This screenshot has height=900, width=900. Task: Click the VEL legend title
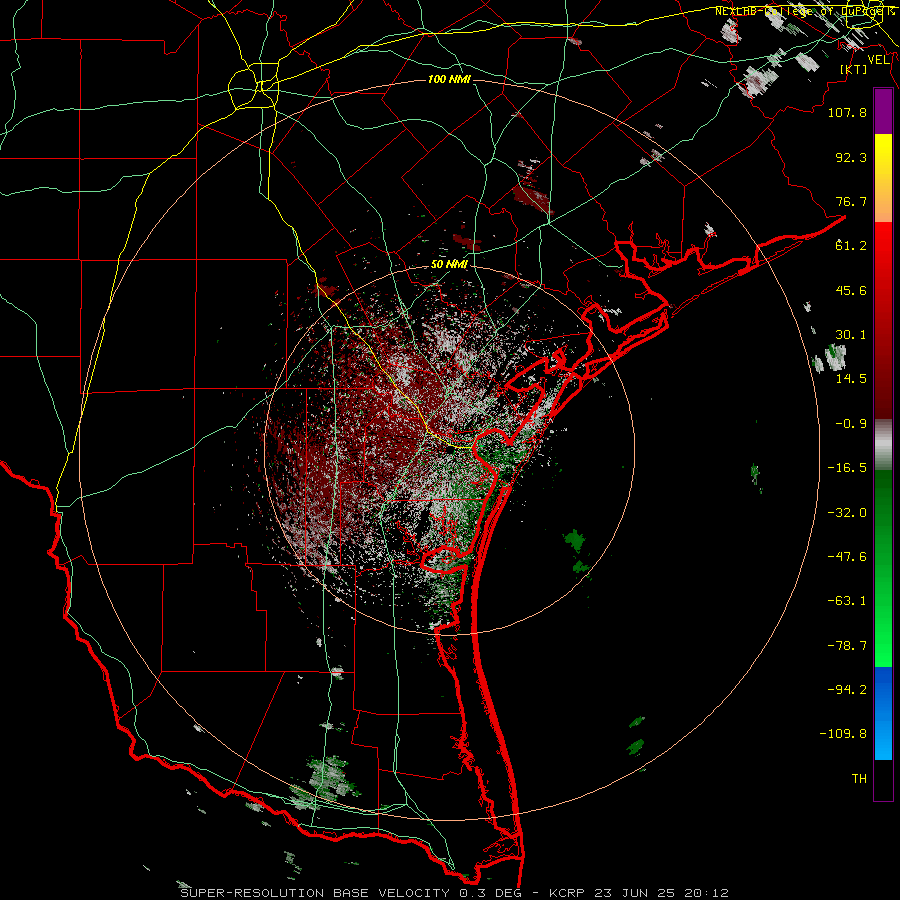[x=878, y=59]
